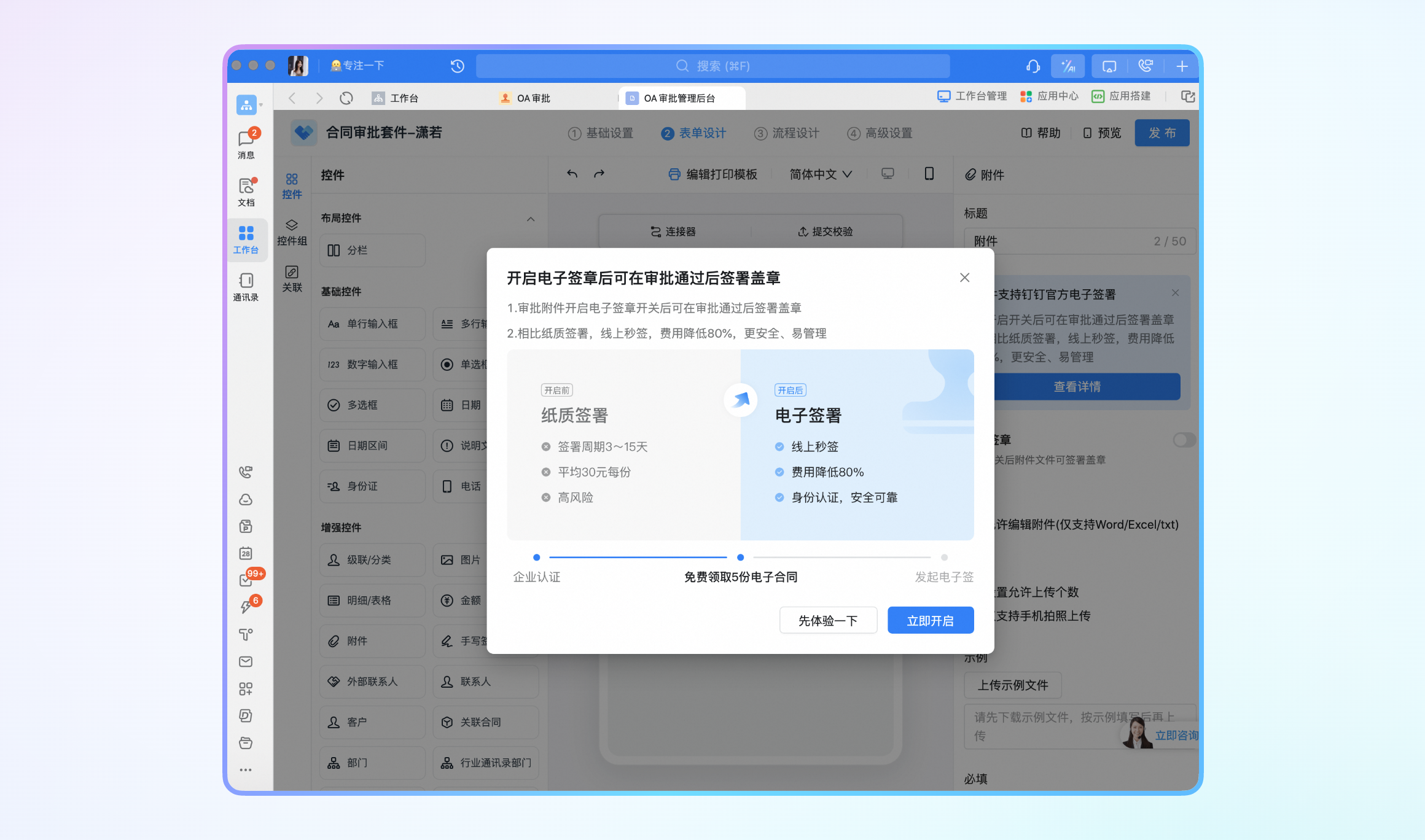The height and width of the screenshot is (840, 1425).
Task: Click the AI assistant icon in title bar
Action: tap(1068, 66)
